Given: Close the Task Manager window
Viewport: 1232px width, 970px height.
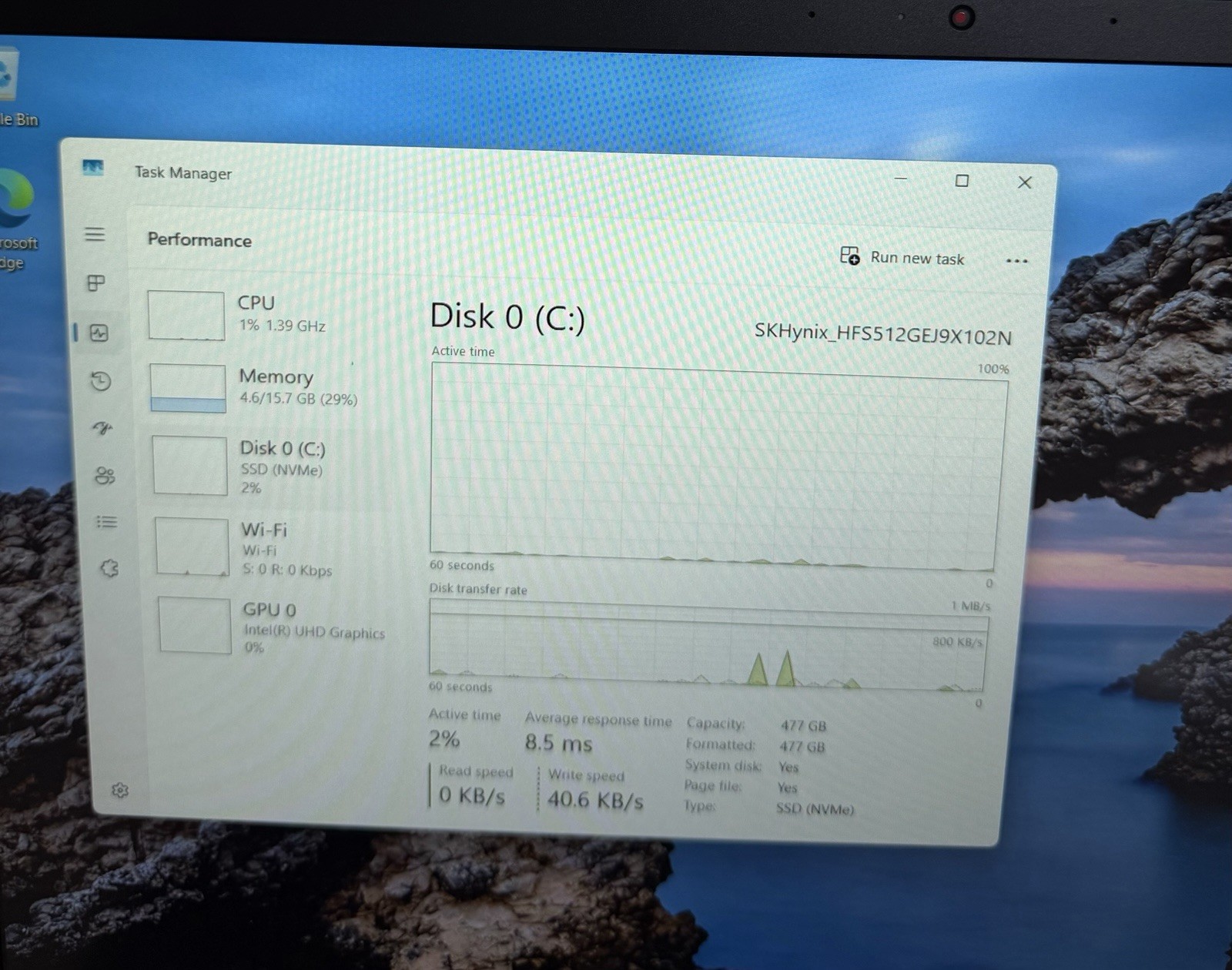Looking at the screenshot, I should [1025, 182].
